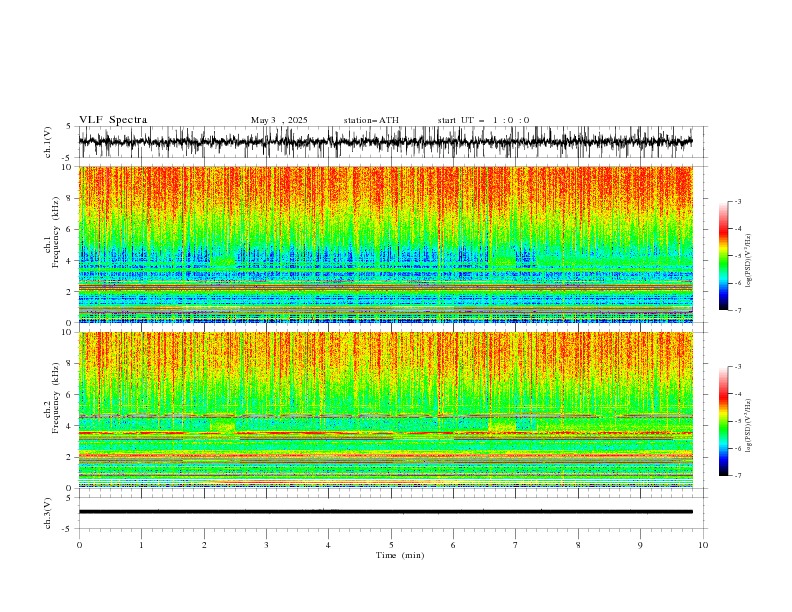Click the '9' tick label on the Time axis
This screenshot has width=792, height=612.
pos(640,545)
